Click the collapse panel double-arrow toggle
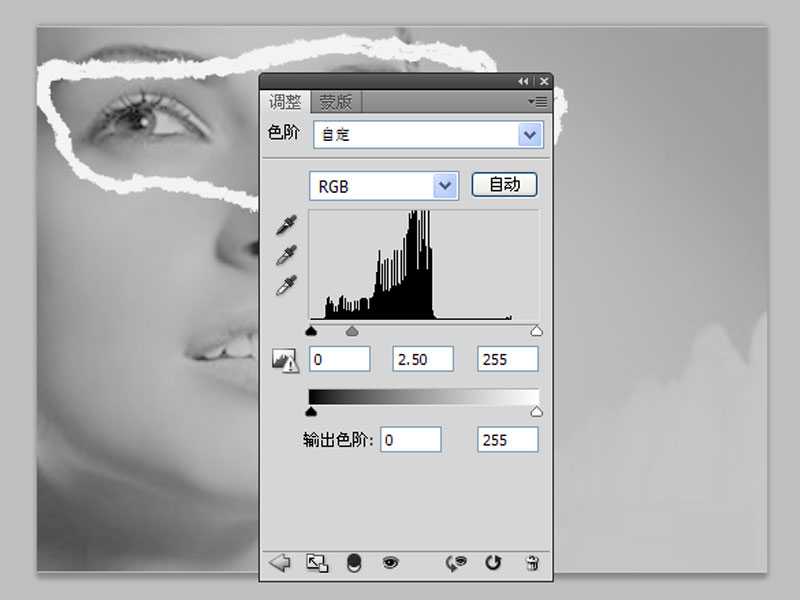Image resolution: width=800 pixels, height=600 pixels. 524,81
